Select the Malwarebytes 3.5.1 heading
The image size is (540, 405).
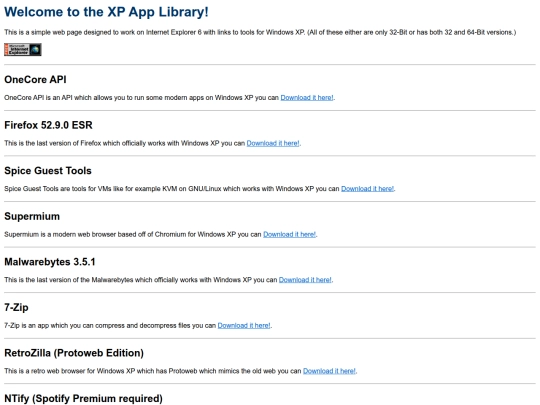[50, 262]
